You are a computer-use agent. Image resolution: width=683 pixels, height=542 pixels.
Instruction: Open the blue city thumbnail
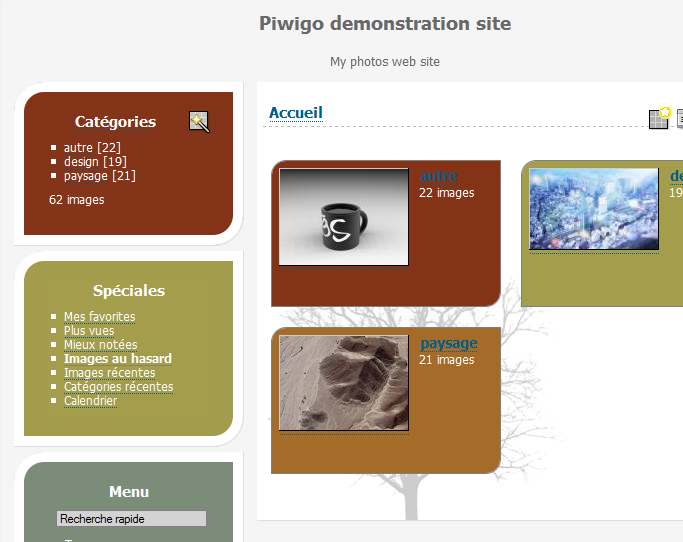[594, 209]
